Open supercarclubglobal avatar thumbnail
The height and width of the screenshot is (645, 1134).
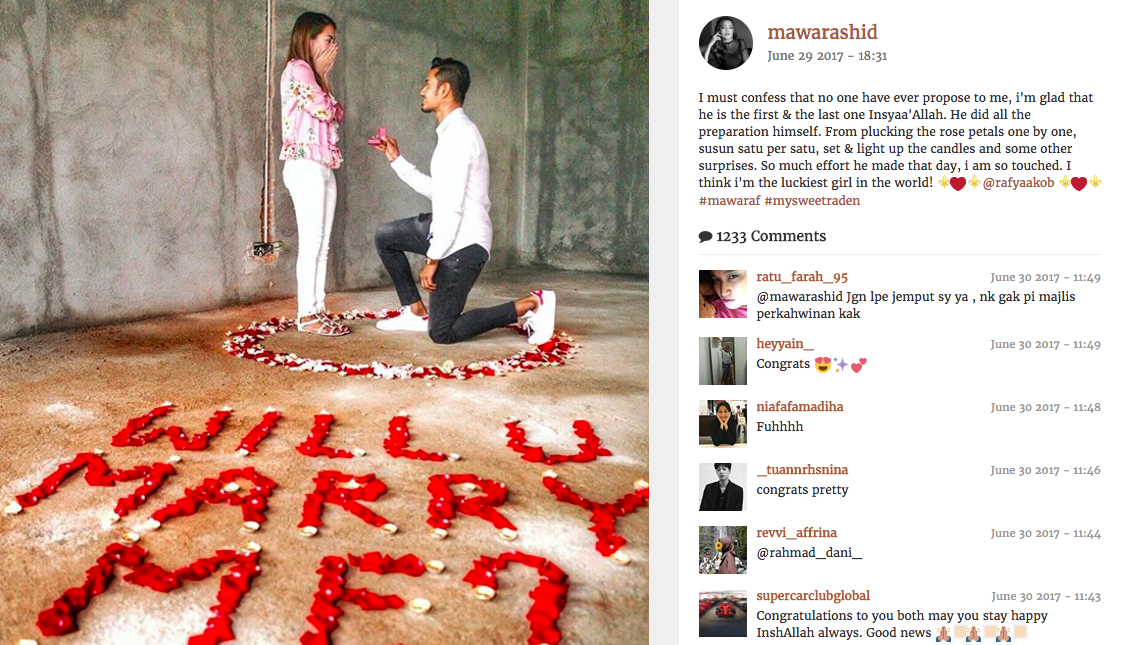point(722,614)
